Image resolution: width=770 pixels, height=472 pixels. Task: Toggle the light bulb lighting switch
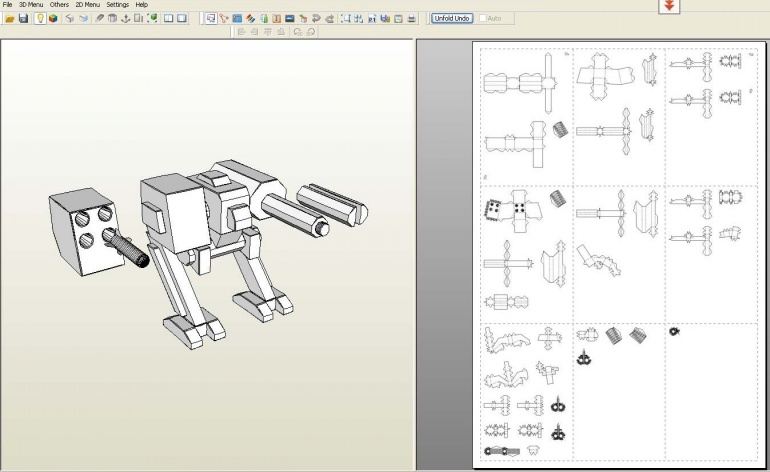40,19
